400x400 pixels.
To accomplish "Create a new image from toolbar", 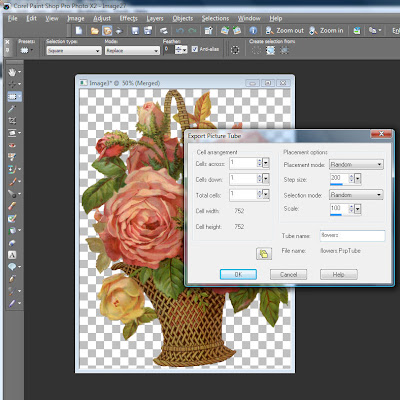I will [79, 31].
